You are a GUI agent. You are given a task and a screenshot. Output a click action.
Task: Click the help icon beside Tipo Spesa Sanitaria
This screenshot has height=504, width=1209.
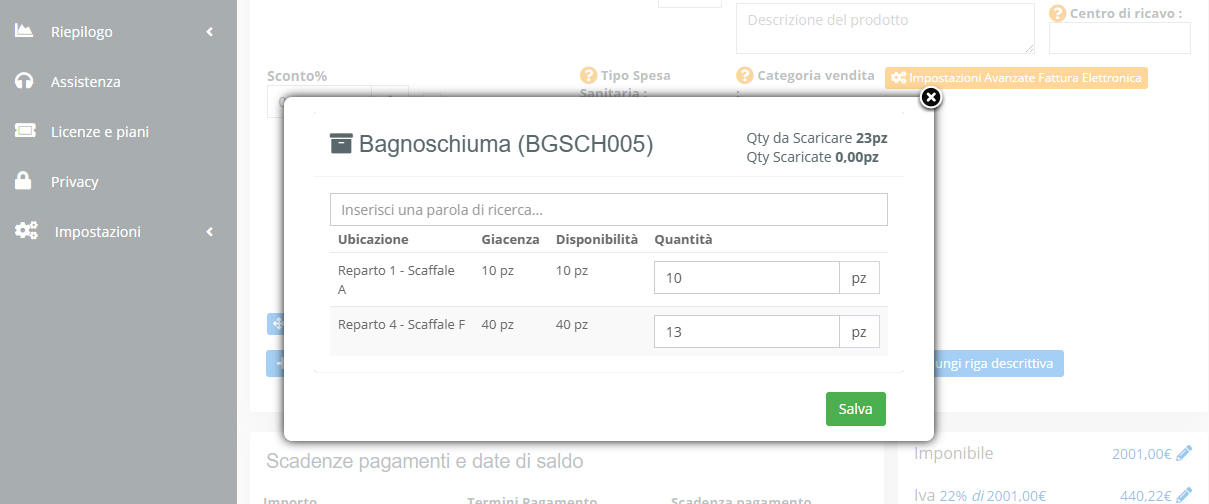(588, 75)
